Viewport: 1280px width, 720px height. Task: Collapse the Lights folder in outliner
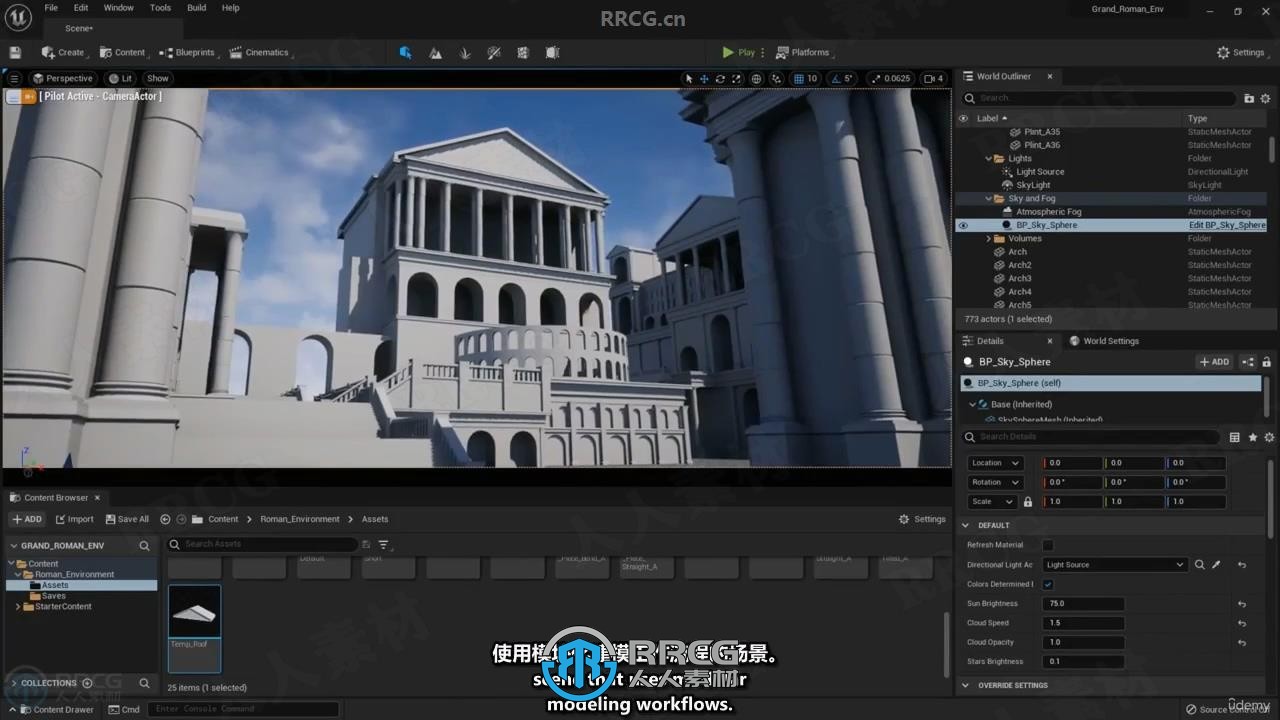tap(989, 158)
